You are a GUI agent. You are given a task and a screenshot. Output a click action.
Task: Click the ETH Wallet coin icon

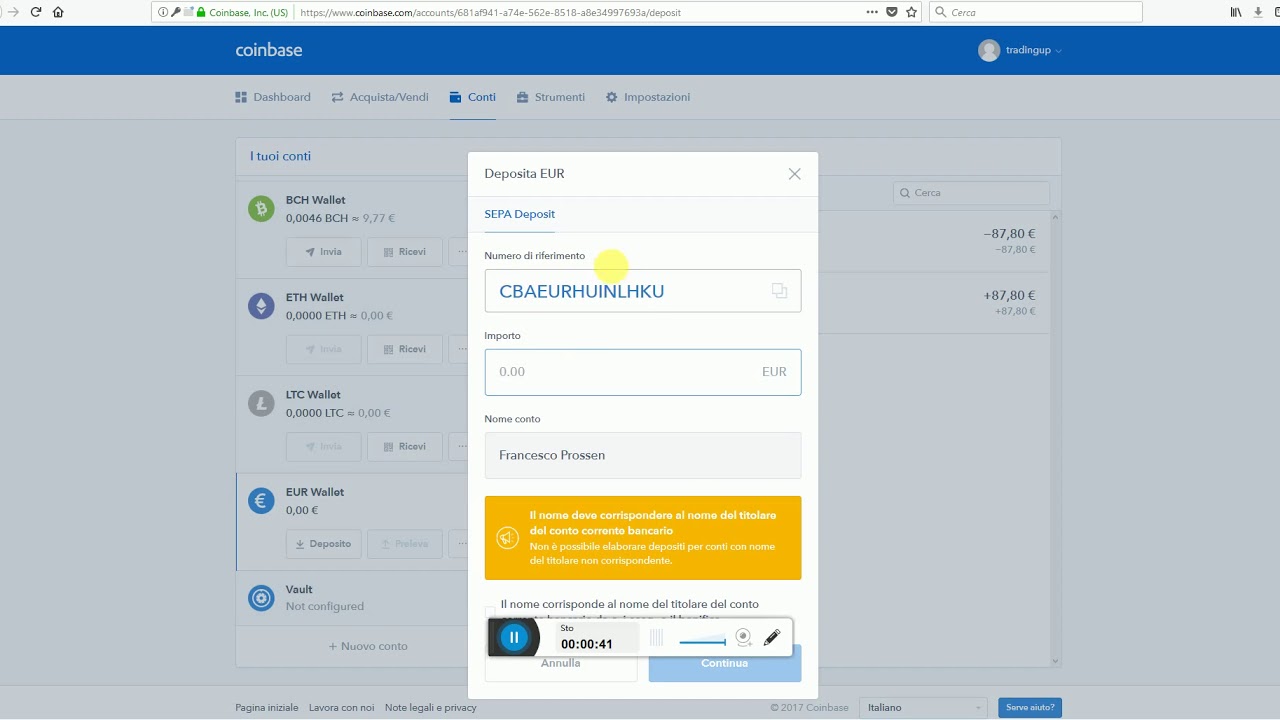(261, 306)
